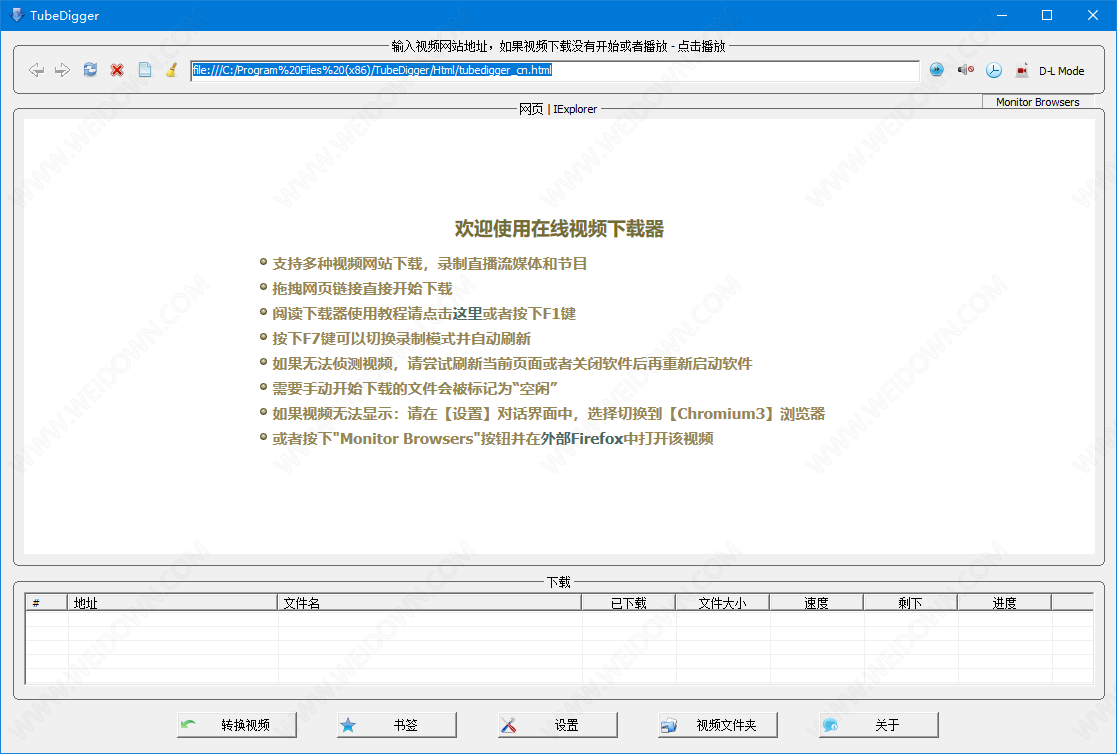
Task: Focus the URL address field
Action: [555, 70]
